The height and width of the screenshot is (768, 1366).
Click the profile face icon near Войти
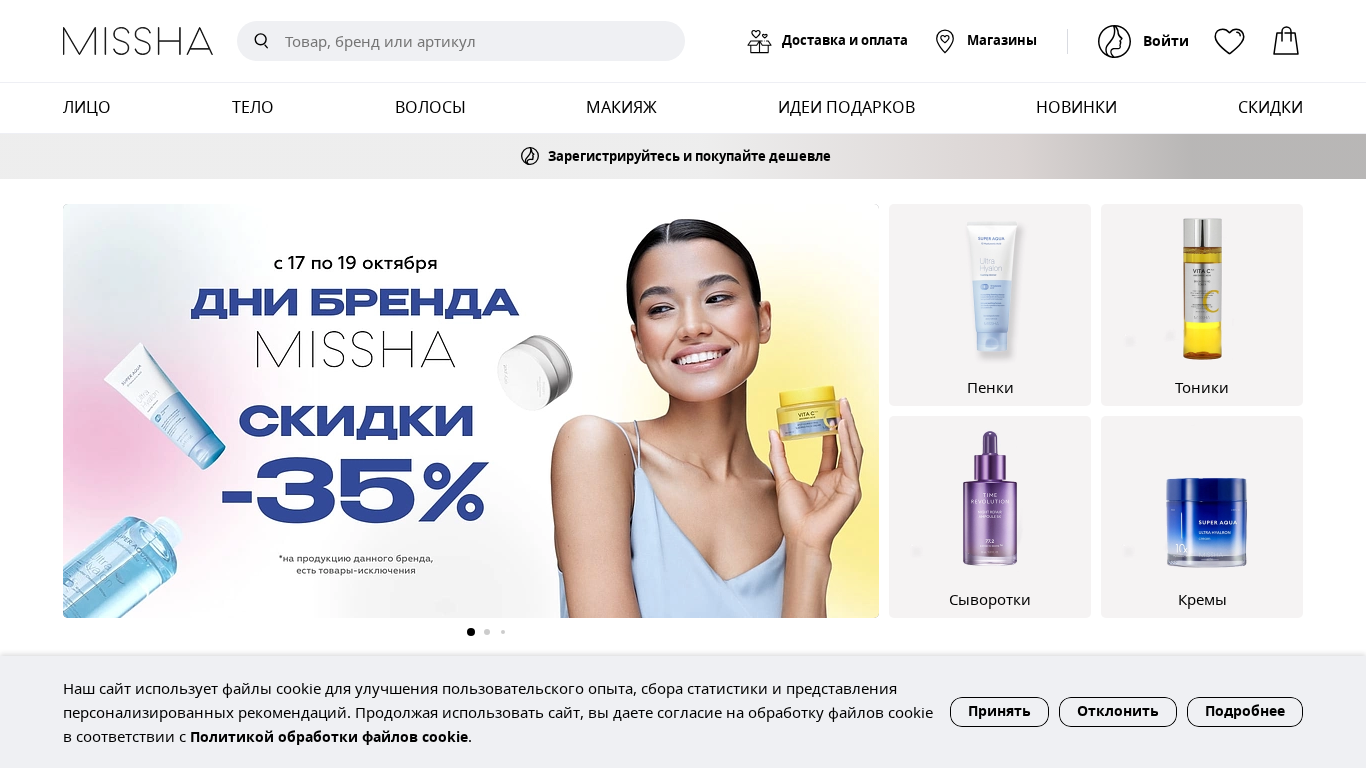1114,41
